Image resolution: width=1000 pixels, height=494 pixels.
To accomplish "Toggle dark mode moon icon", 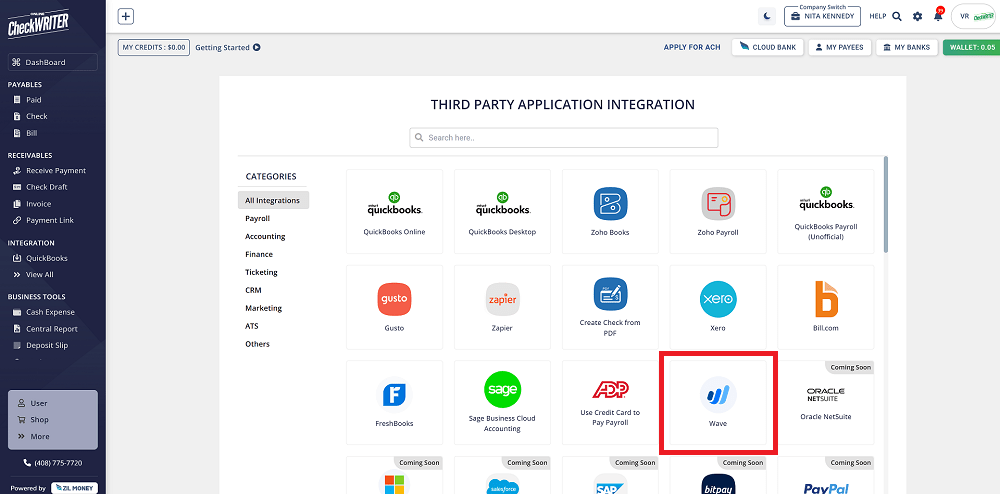I will 767,17.
